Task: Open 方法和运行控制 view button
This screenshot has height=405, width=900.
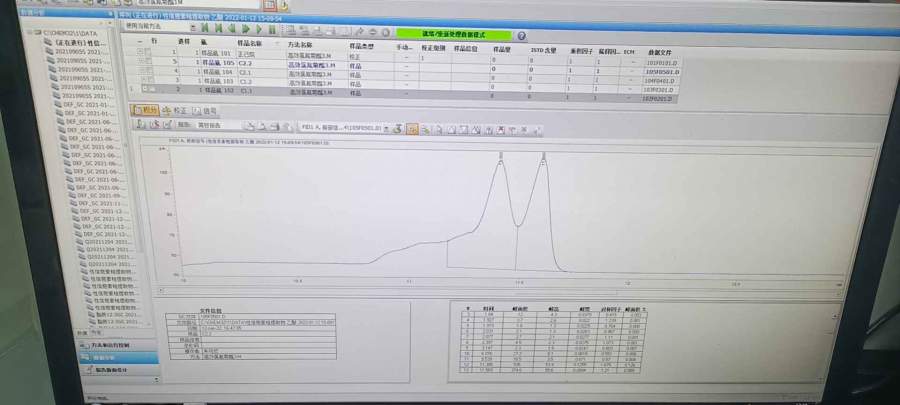Action: coord(117,345)
